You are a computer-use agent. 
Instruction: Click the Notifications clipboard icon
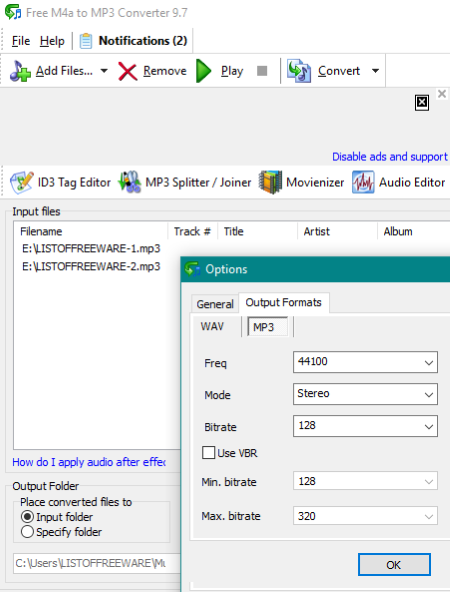point(86,41)
